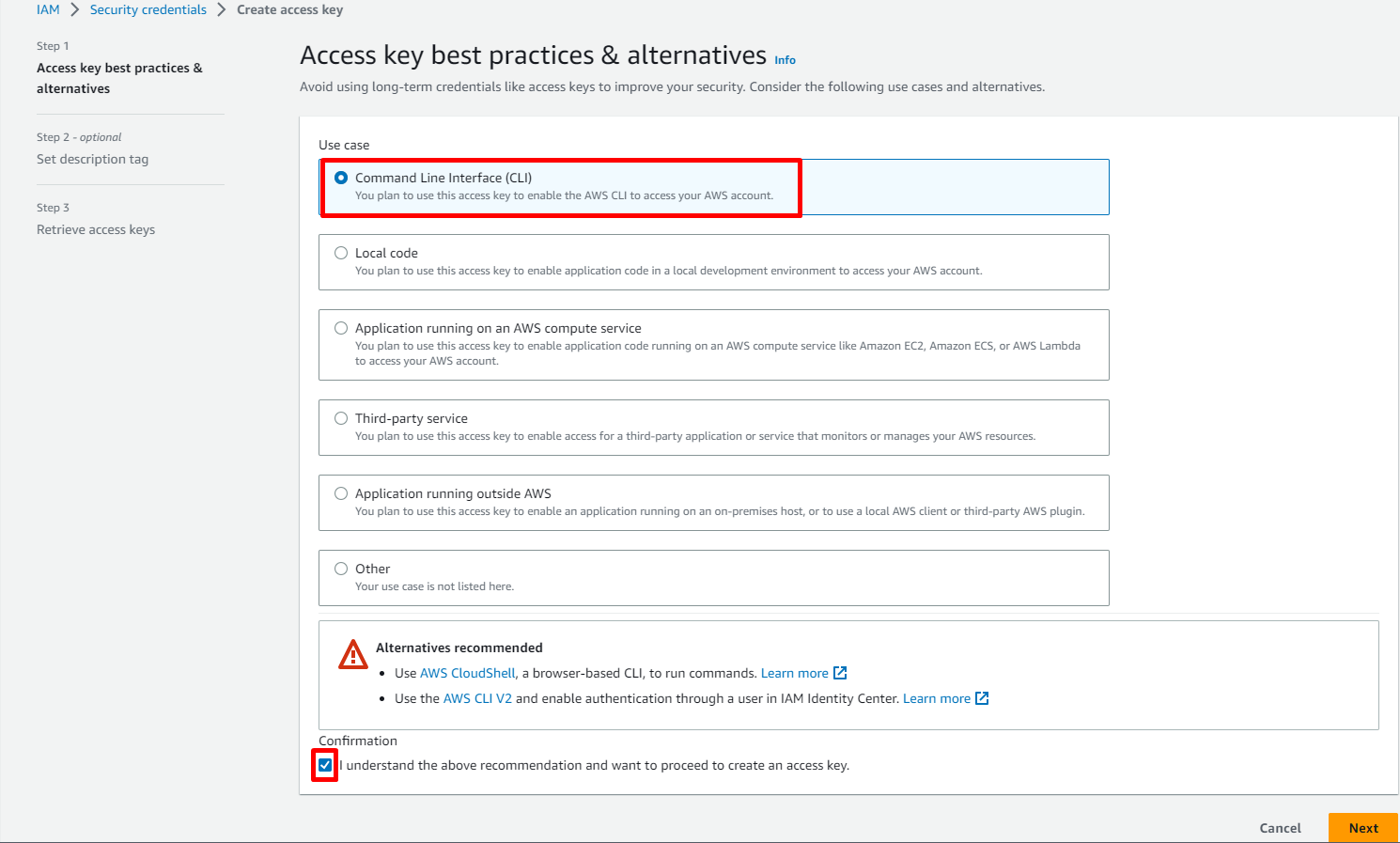
Task: Click the Cancel button
Action: click(1280, 828)
